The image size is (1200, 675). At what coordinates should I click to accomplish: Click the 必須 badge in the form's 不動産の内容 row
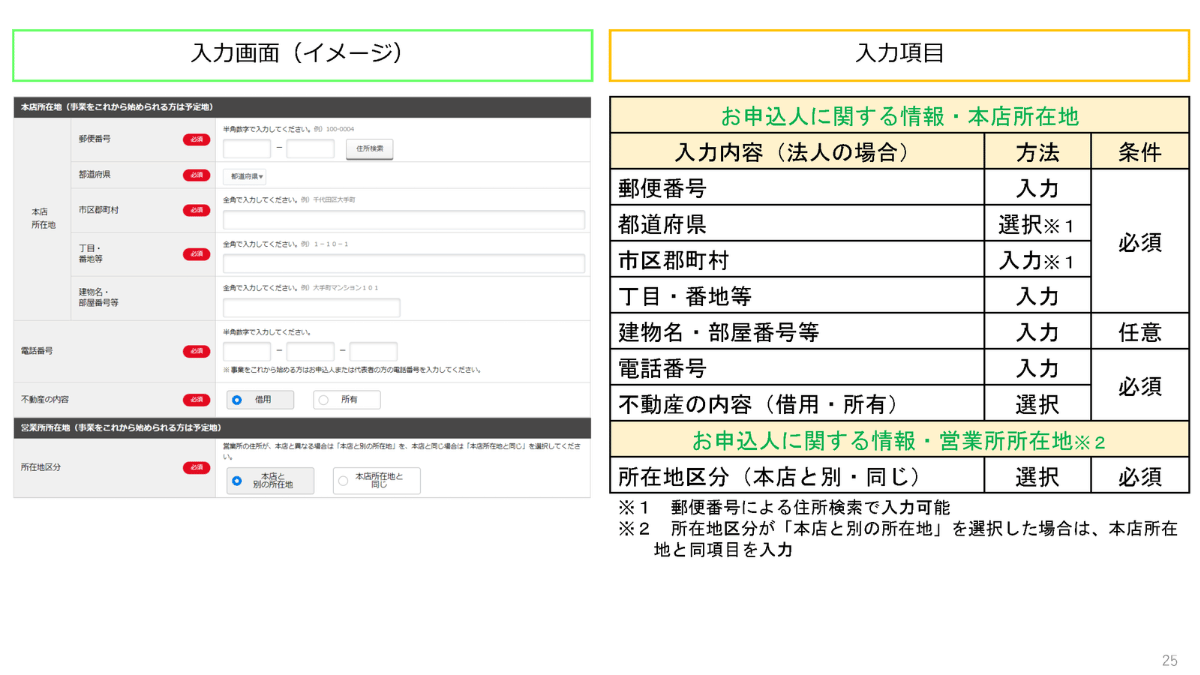(x=196, y=399)
